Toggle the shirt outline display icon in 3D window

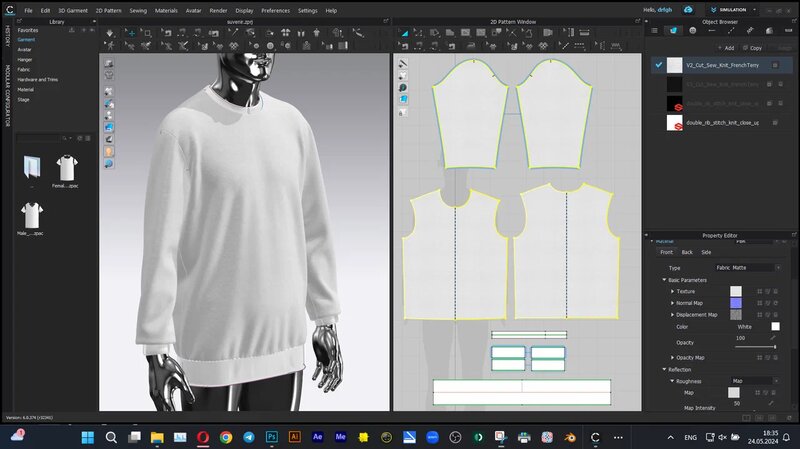pos(109,75)
